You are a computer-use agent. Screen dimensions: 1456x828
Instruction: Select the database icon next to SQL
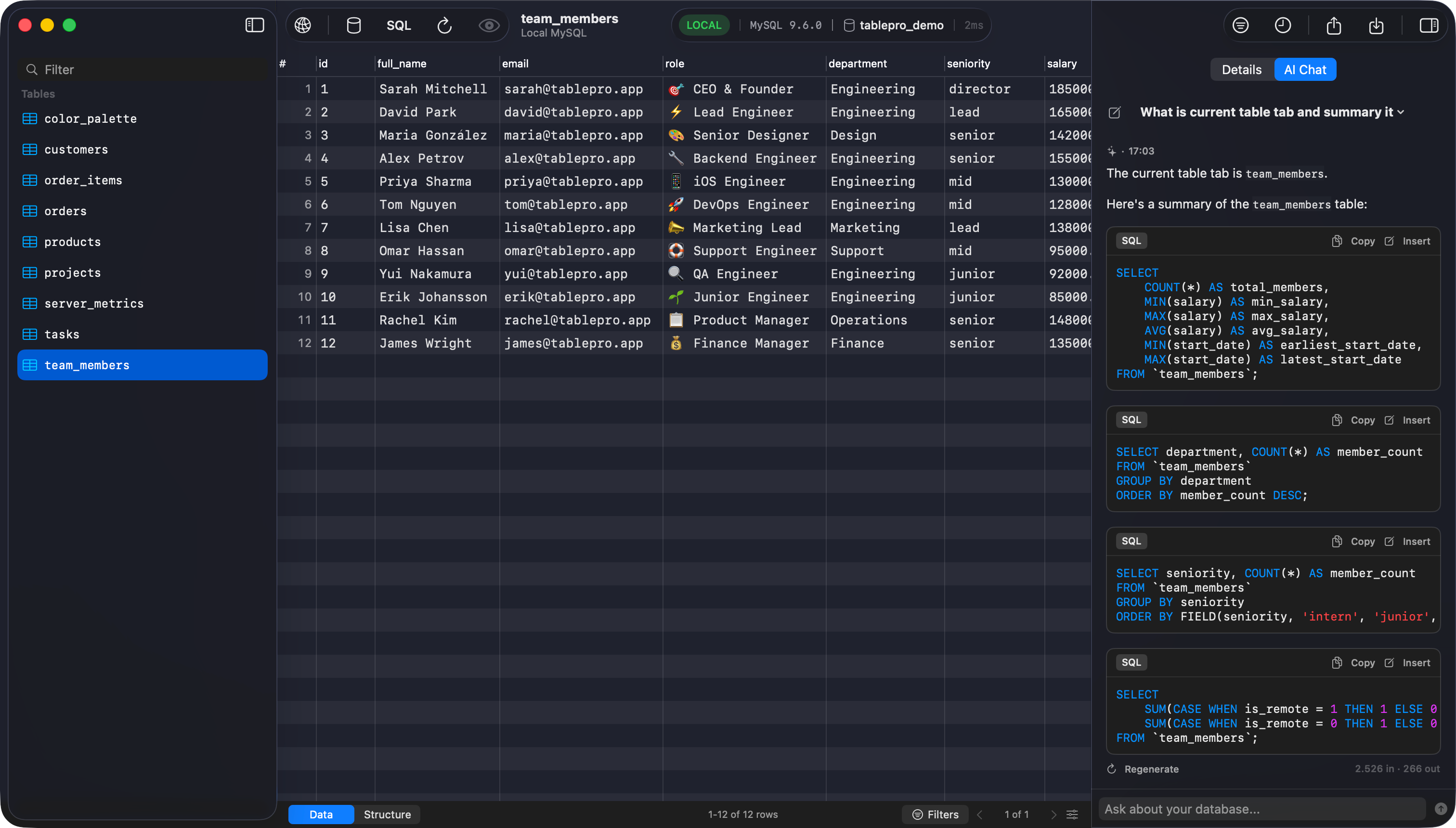point(353,25)
